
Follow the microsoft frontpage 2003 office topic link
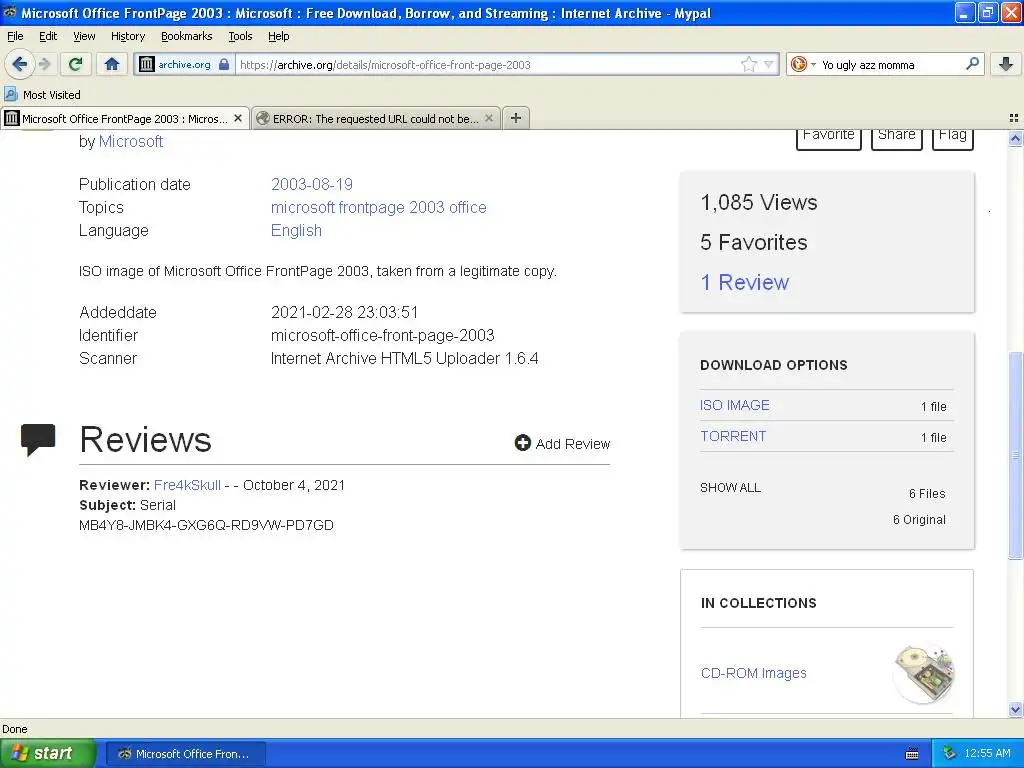click(x=379, y=208)
